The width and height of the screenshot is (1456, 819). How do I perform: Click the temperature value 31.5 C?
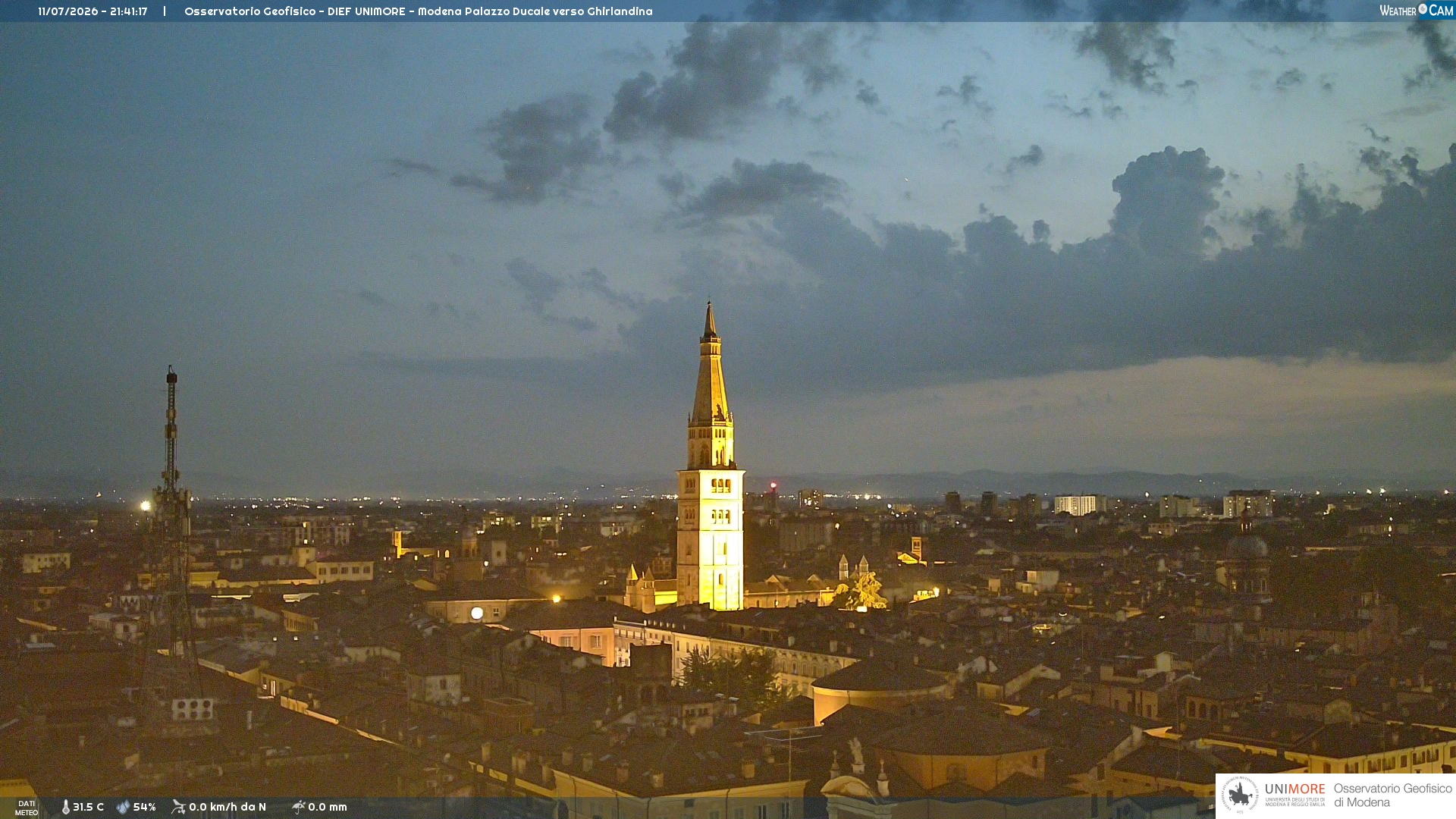[x=88, y=807]
